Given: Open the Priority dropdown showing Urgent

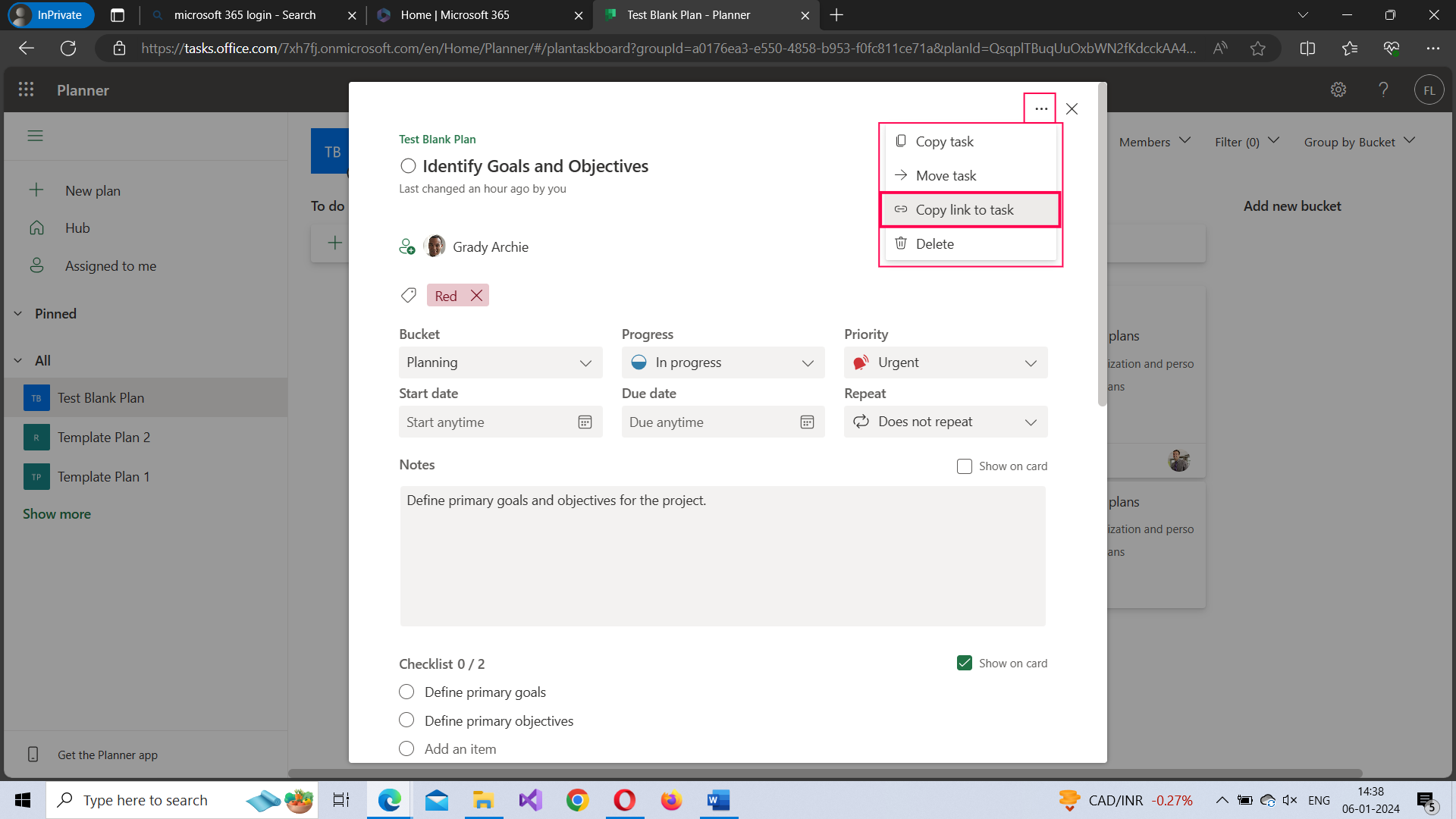Looking at the screenshot, I should (946, 362).
